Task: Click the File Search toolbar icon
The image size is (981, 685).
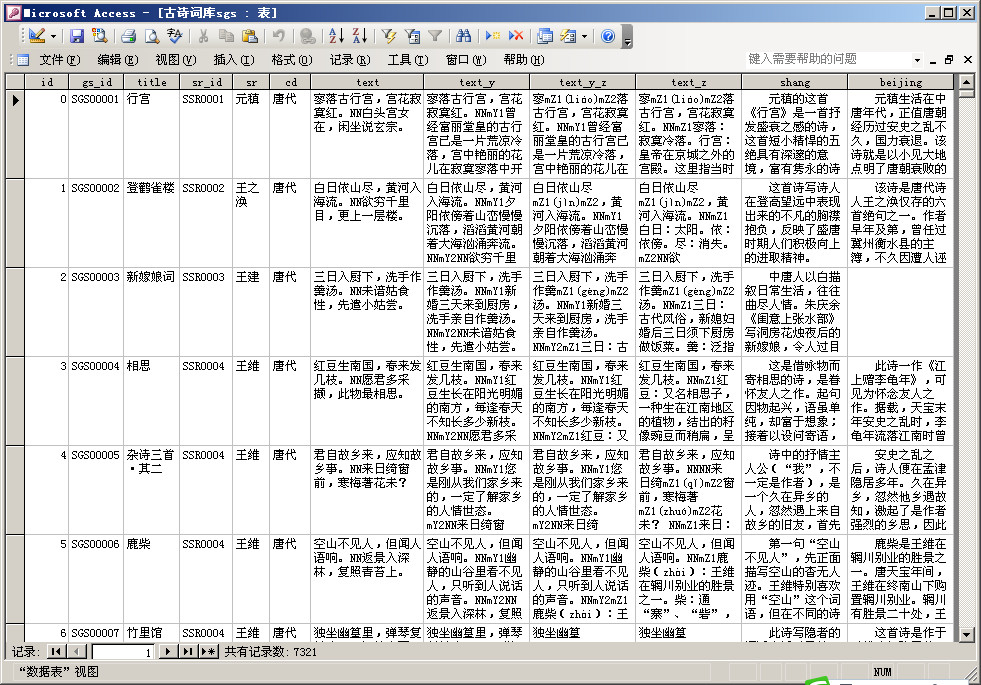Action: pos(99,36)
